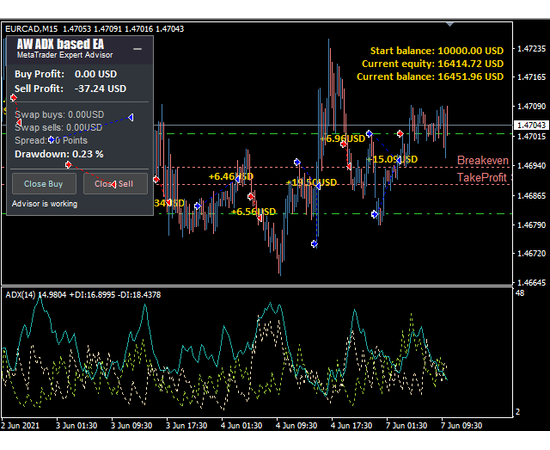Click the Drawdown 0.23 % reading
Viewport: 550px width, 450px height.
(59, 154)
